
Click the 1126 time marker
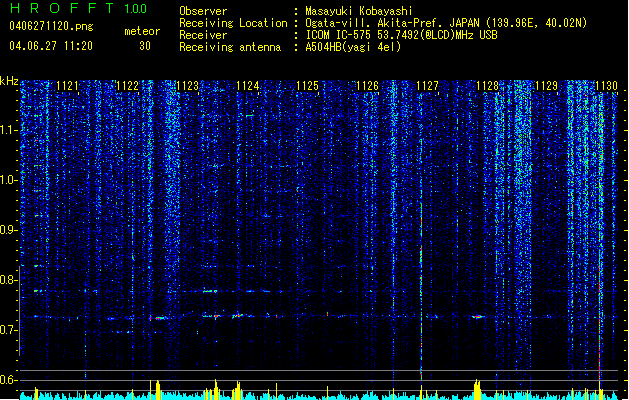[x=367, y=86]
